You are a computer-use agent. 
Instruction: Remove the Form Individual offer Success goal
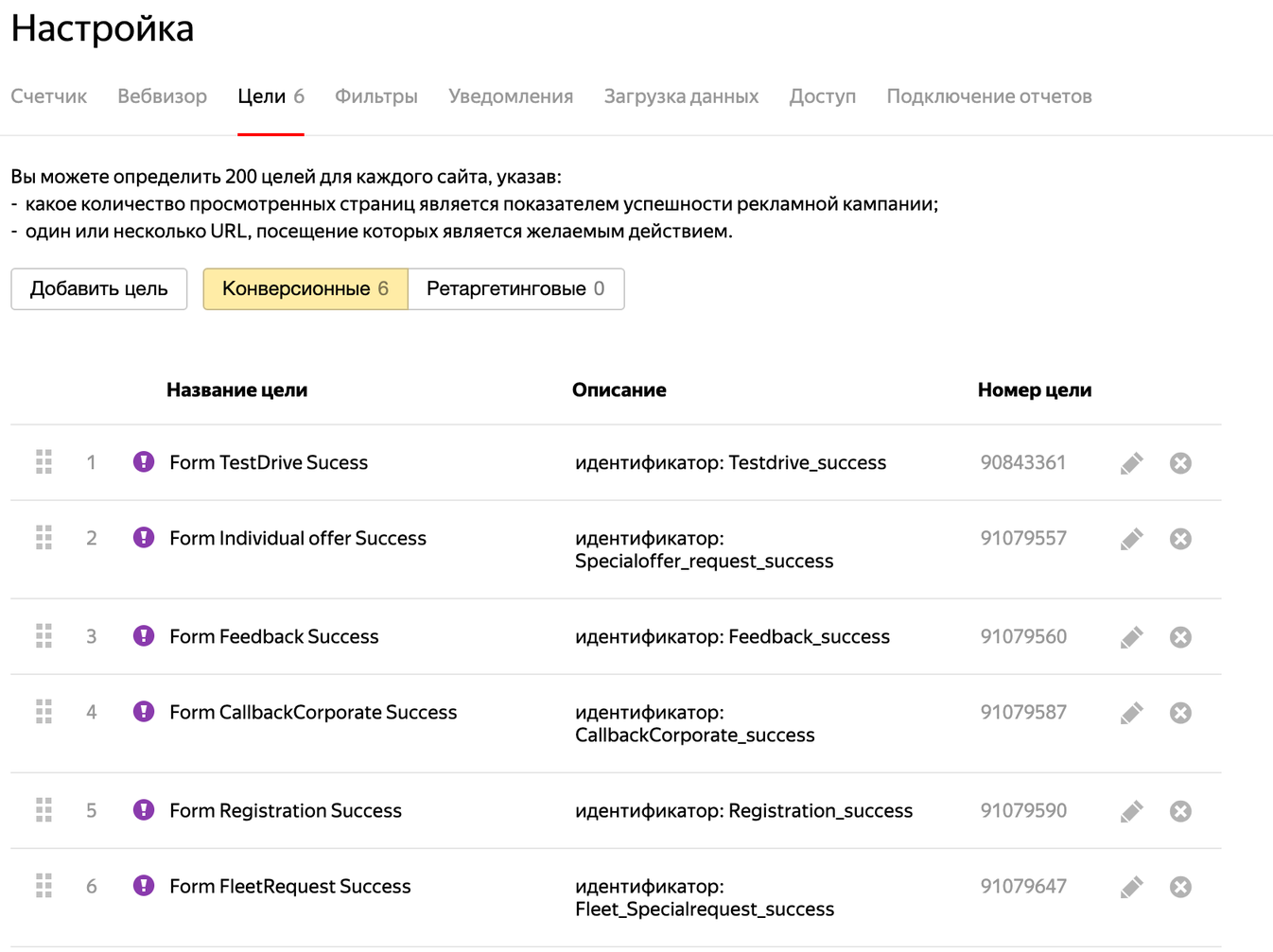click(x=1180, y=539)
